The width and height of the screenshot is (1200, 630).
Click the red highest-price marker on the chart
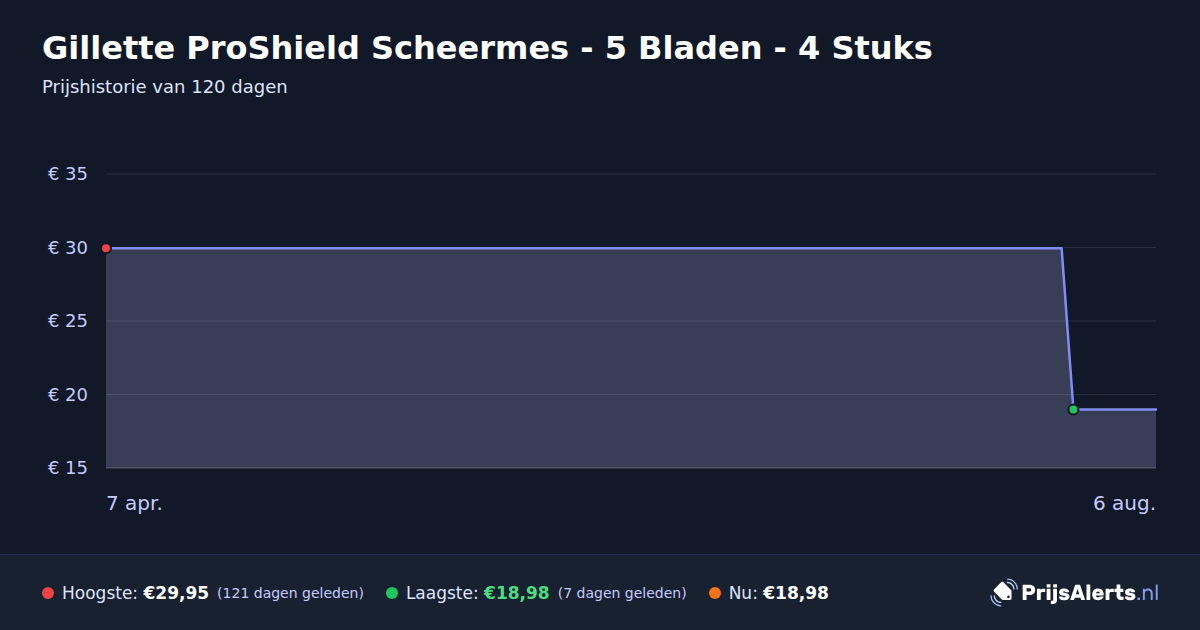106,248
